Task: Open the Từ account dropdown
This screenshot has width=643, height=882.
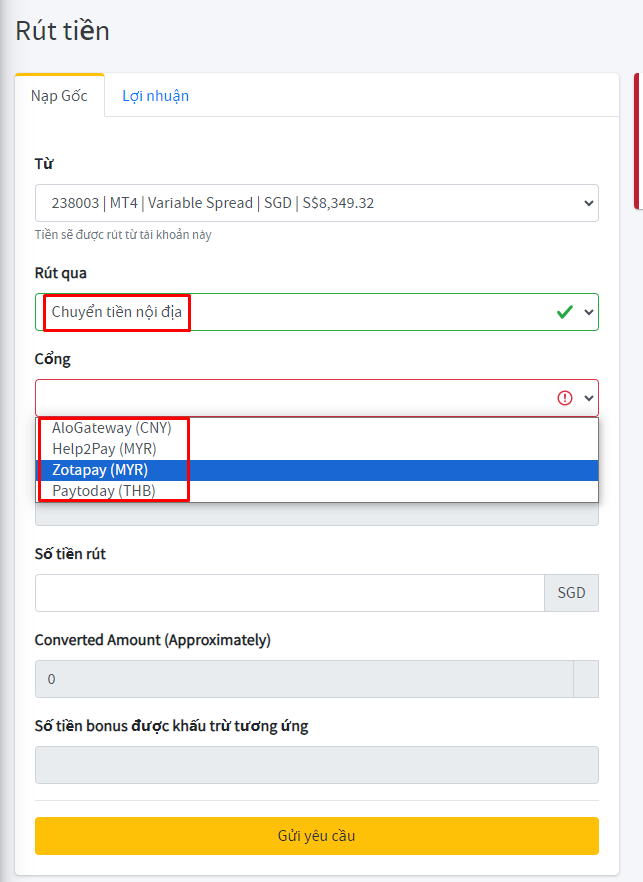Action: coord(317,202)
